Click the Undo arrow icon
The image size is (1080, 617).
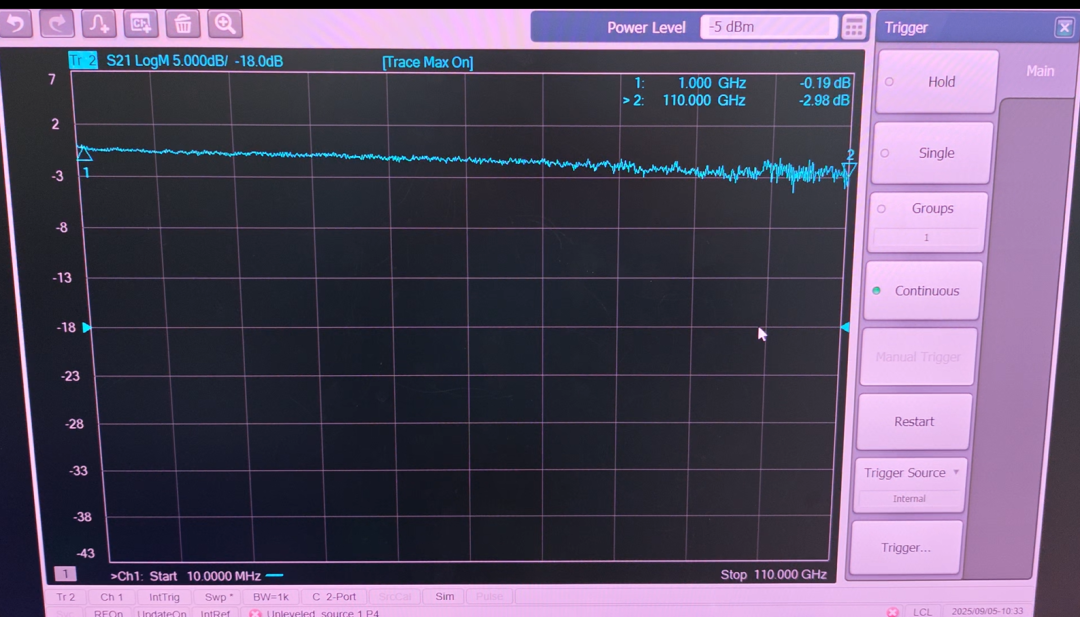tap(16, 23)
